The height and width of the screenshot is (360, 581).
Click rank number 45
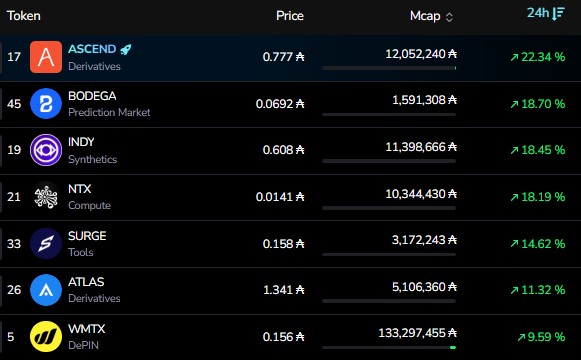[x=14, y=104]
